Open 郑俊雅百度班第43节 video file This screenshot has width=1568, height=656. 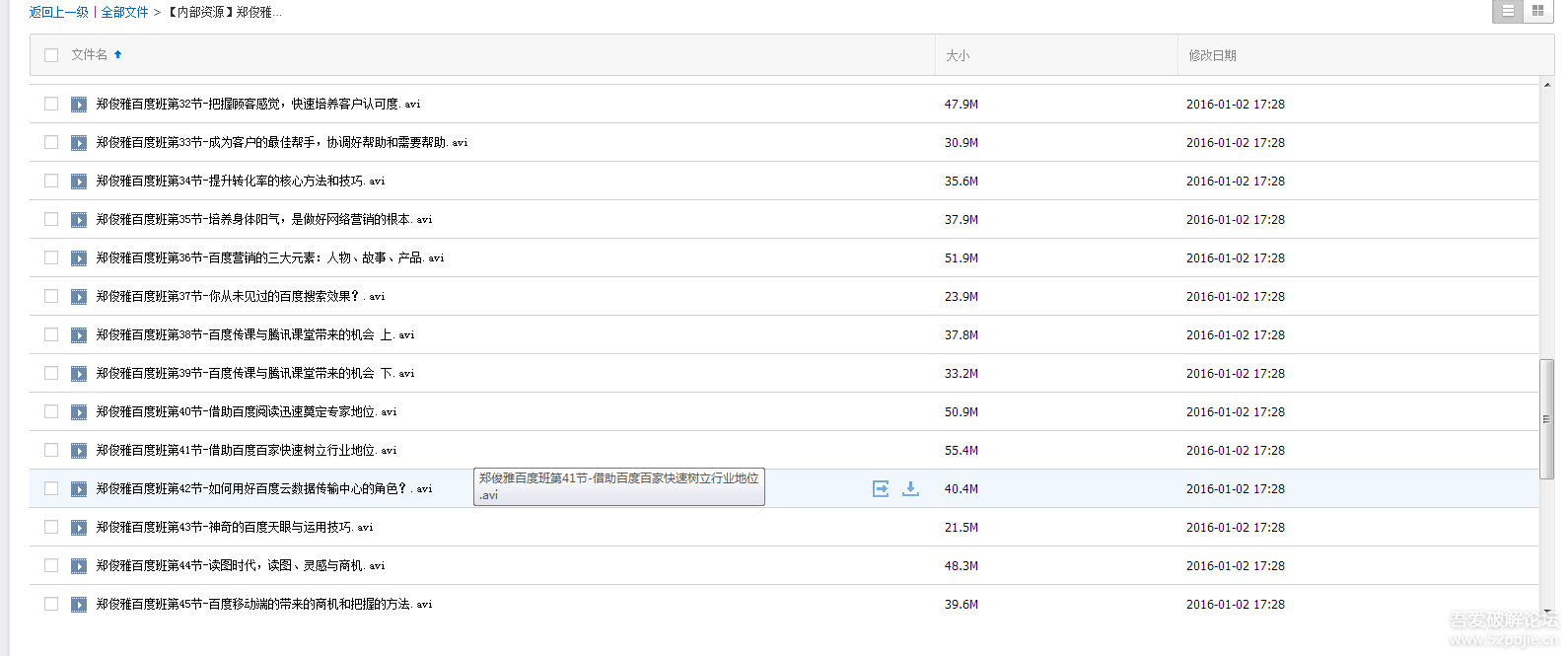pyautogui.click(x=235, y=527)
